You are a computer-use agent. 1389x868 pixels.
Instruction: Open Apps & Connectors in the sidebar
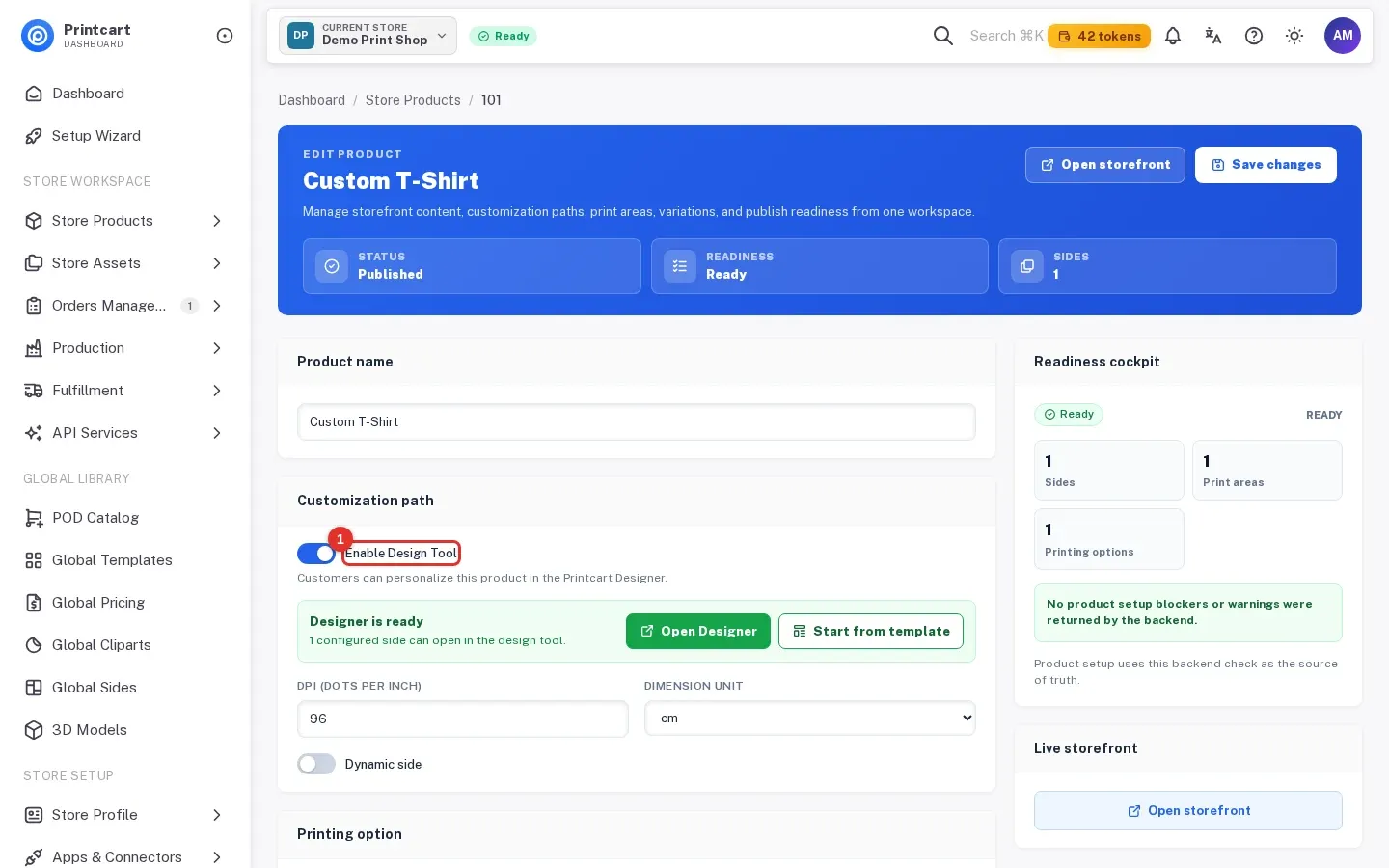pyautogui.click(x=125, y=857)
